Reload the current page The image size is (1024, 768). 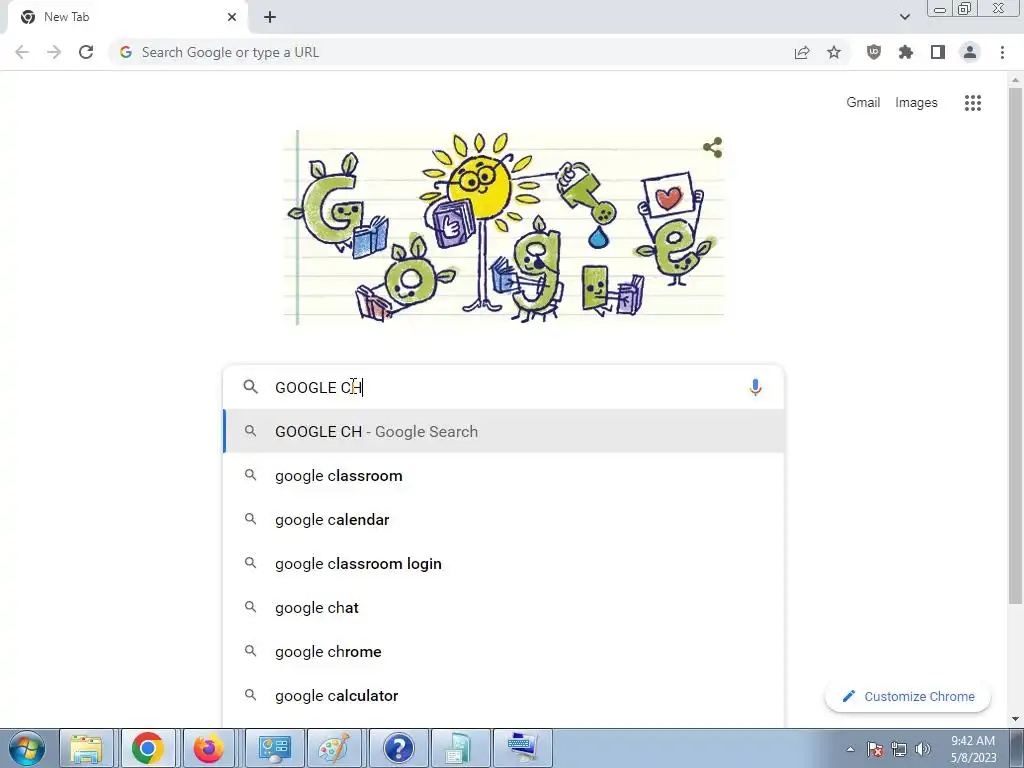click(x=86, y=52)
